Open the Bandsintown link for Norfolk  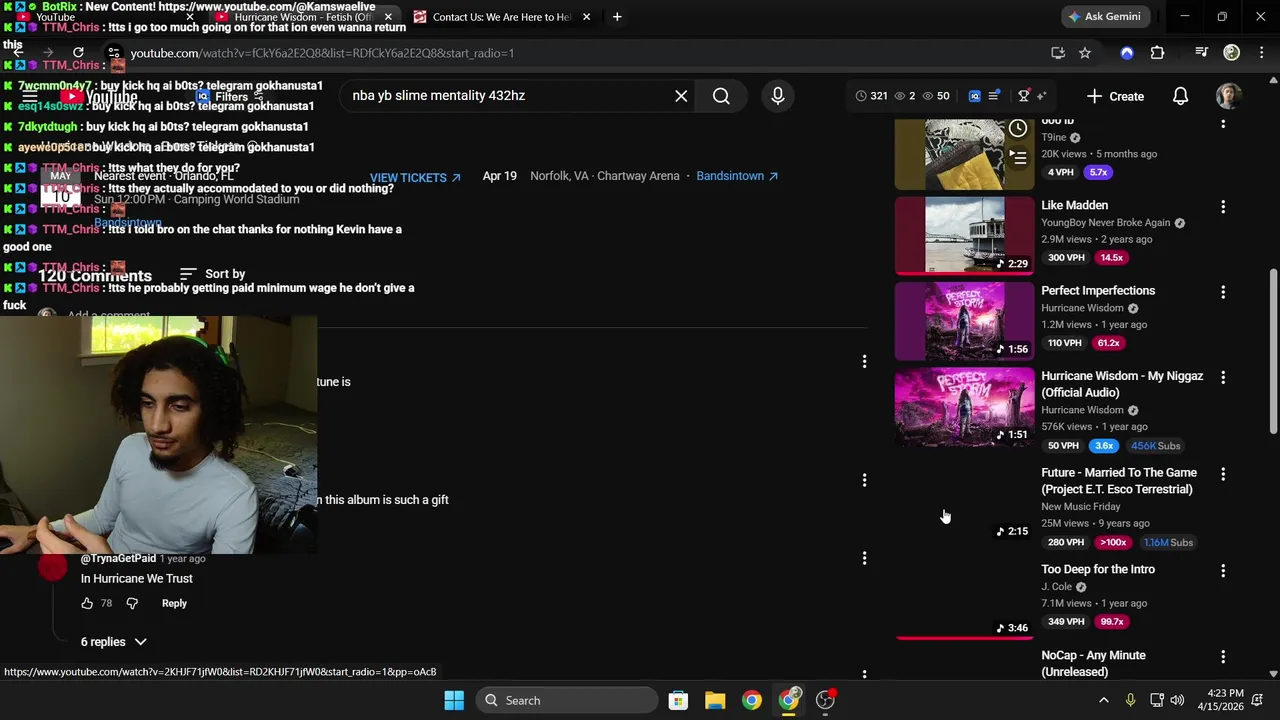pyautogui.click(x=737, y=176)
